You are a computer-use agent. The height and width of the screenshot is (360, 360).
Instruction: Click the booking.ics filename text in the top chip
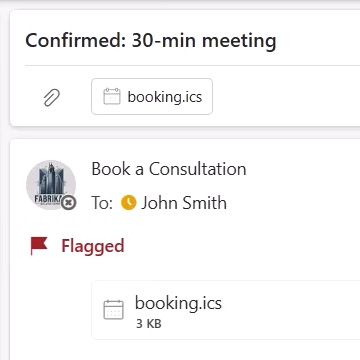tap(165, 97)
